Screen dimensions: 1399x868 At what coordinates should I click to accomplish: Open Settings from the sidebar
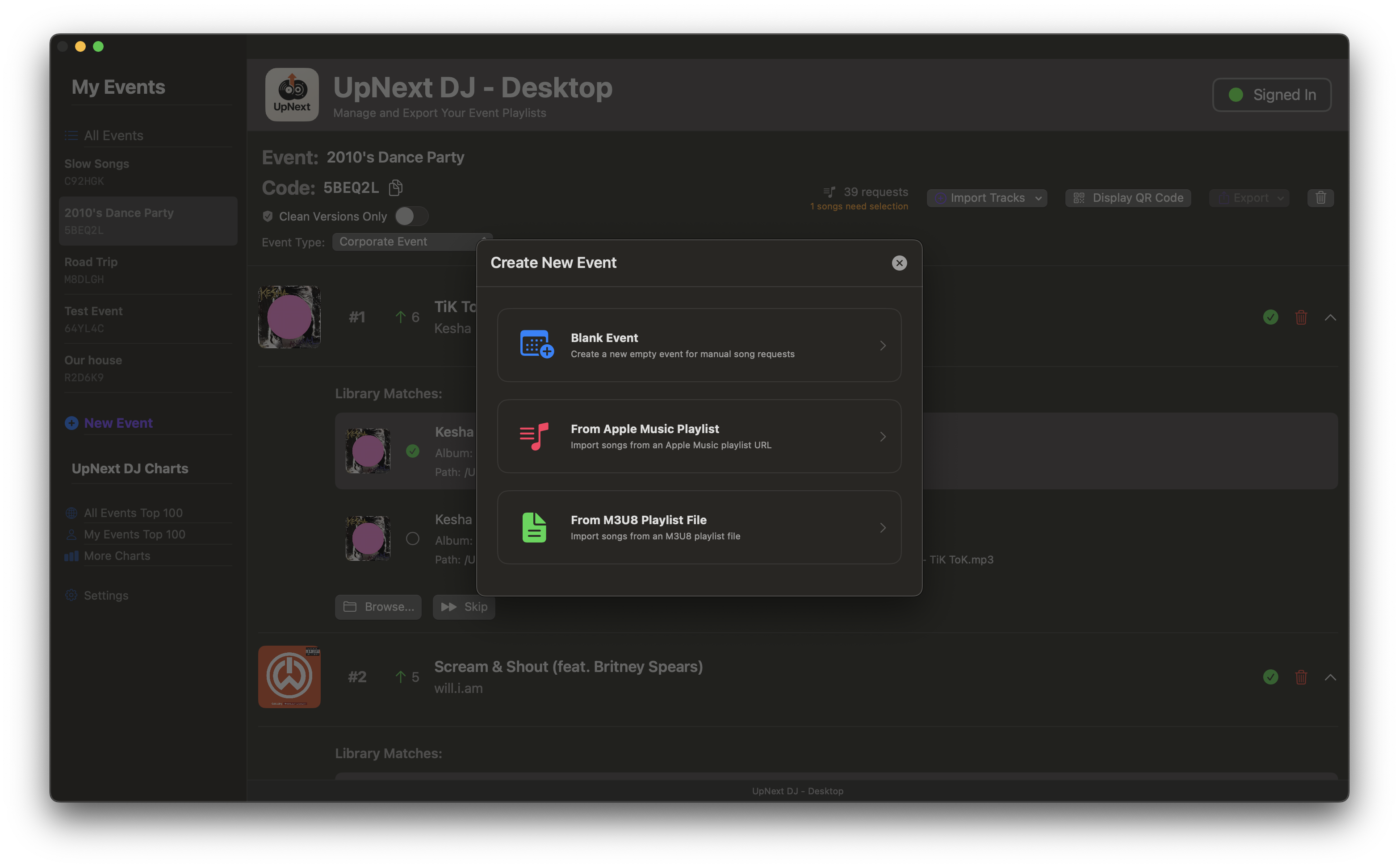tap(107, 595)
